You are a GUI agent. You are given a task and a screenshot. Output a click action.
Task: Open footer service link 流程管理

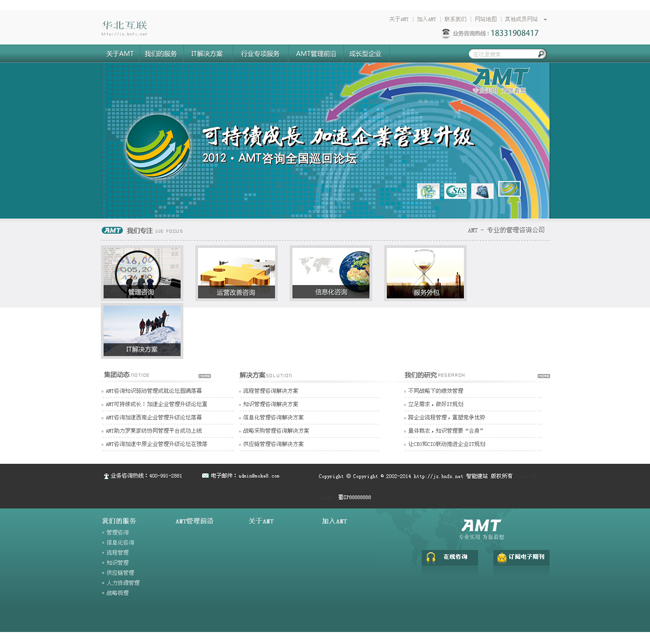point(117,553)
